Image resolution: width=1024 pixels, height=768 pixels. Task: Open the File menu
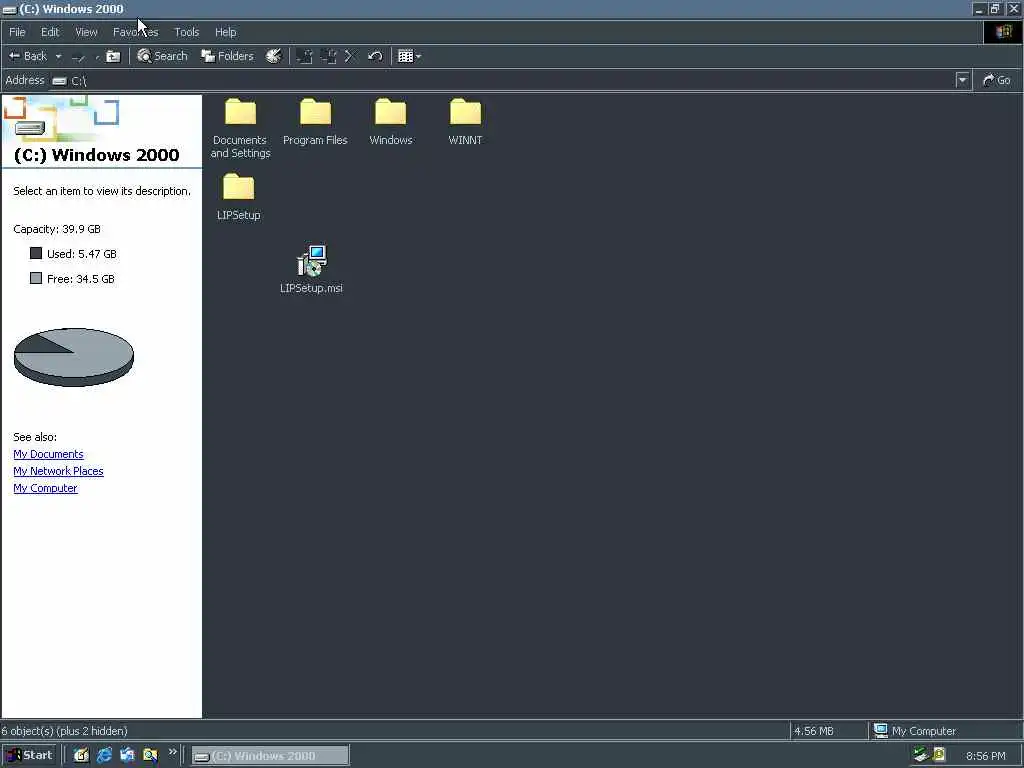18,32
